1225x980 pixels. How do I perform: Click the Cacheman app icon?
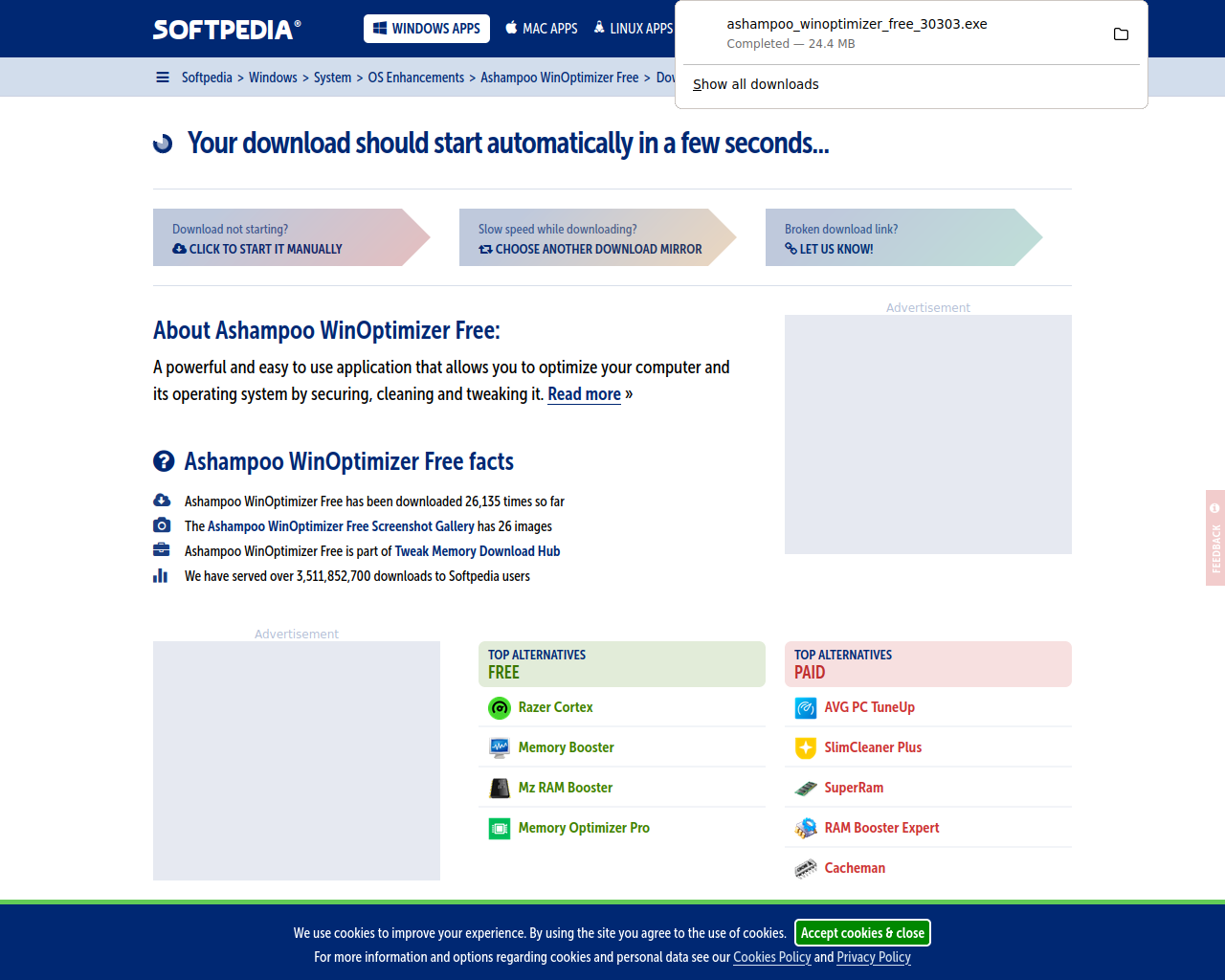[x=806, y=869]
